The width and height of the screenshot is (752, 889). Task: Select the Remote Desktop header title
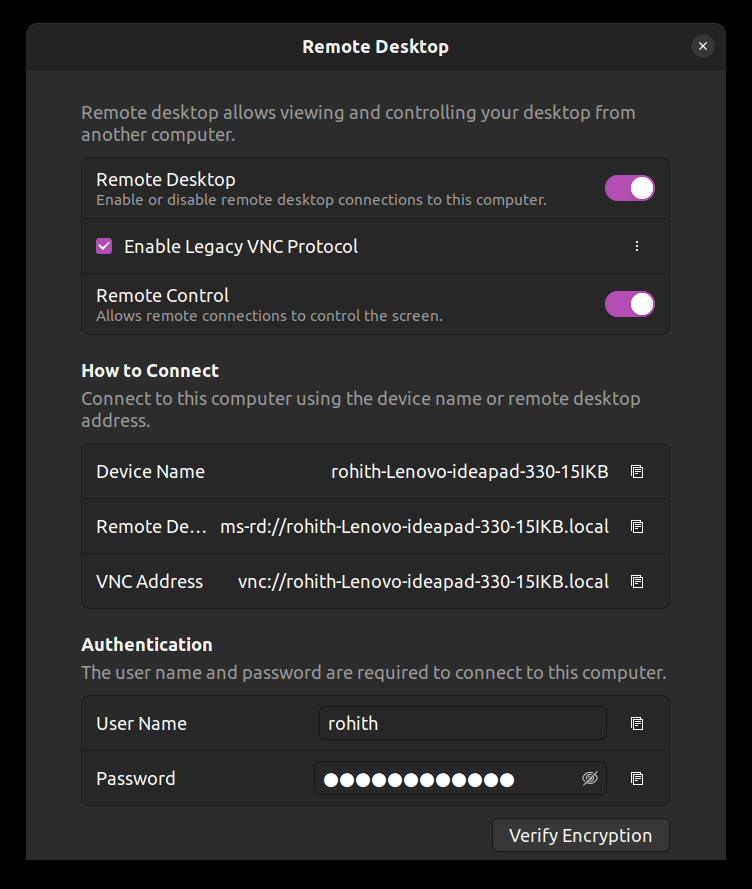(375, 46)
